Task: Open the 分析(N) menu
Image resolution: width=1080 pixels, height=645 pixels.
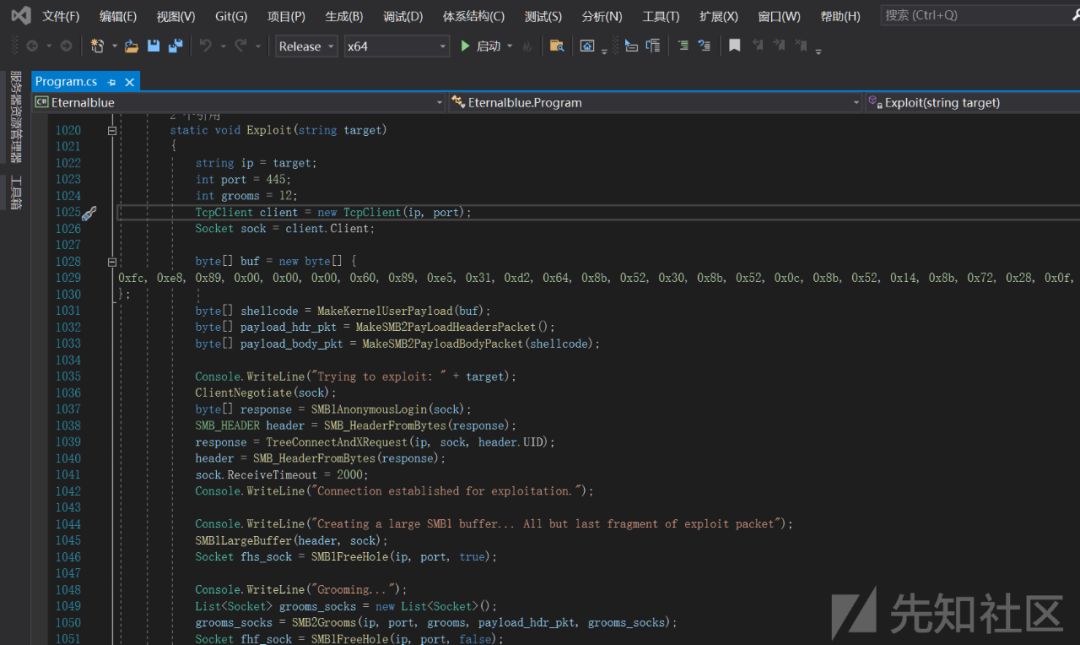Action: pyautogui.click(x=601, y=16)
